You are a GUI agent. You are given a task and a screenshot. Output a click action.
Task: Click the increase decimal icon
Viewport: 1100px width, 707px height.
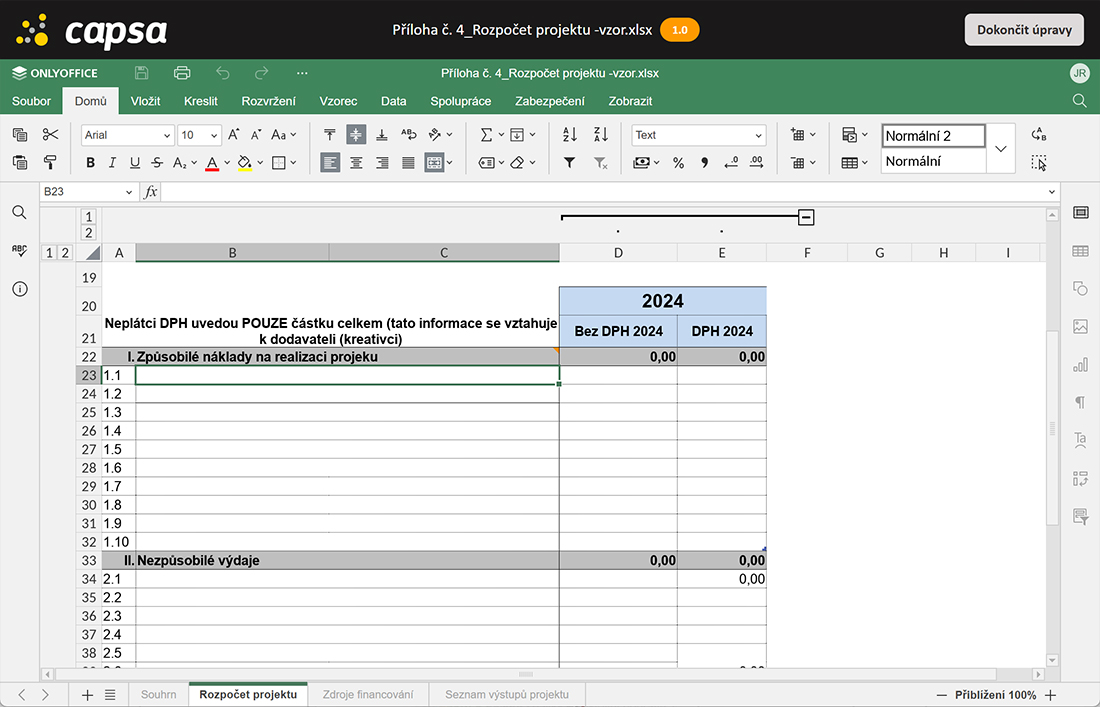756,162
